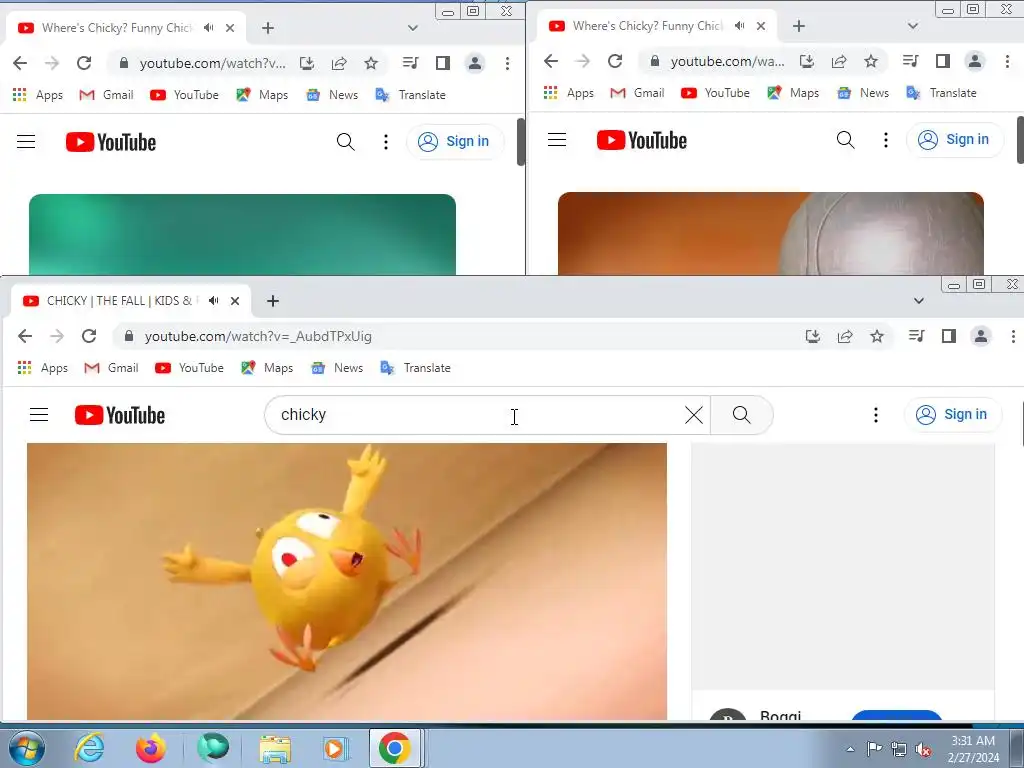Open YouTube settings dots in top-right window
Screen dimensions: 1024x768
point(886,140)
